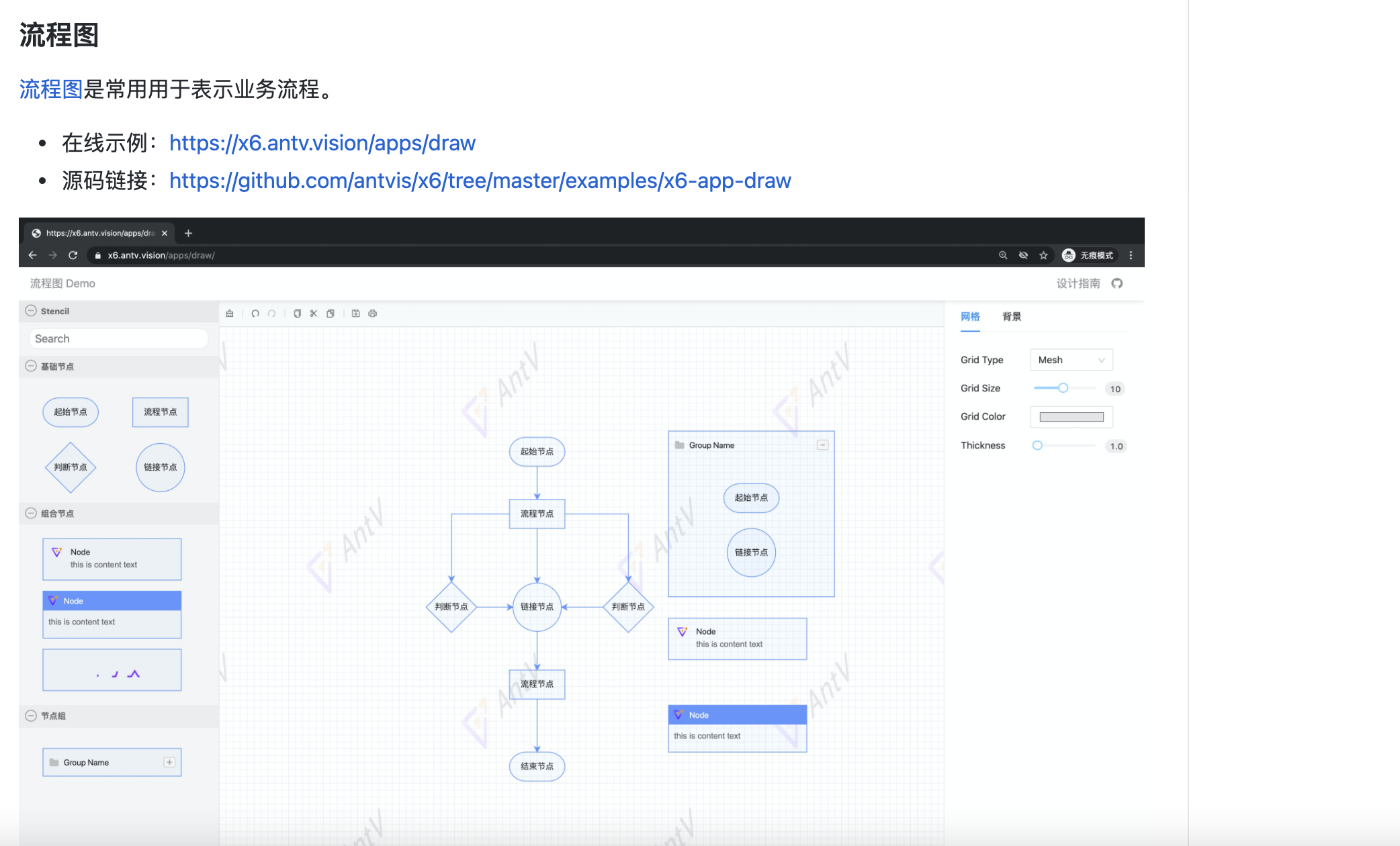Viewport: 1400px width, 846px height.
Task: Open the Grid Color swatch
Action: pyautogui.click(x=1071, y=417)
